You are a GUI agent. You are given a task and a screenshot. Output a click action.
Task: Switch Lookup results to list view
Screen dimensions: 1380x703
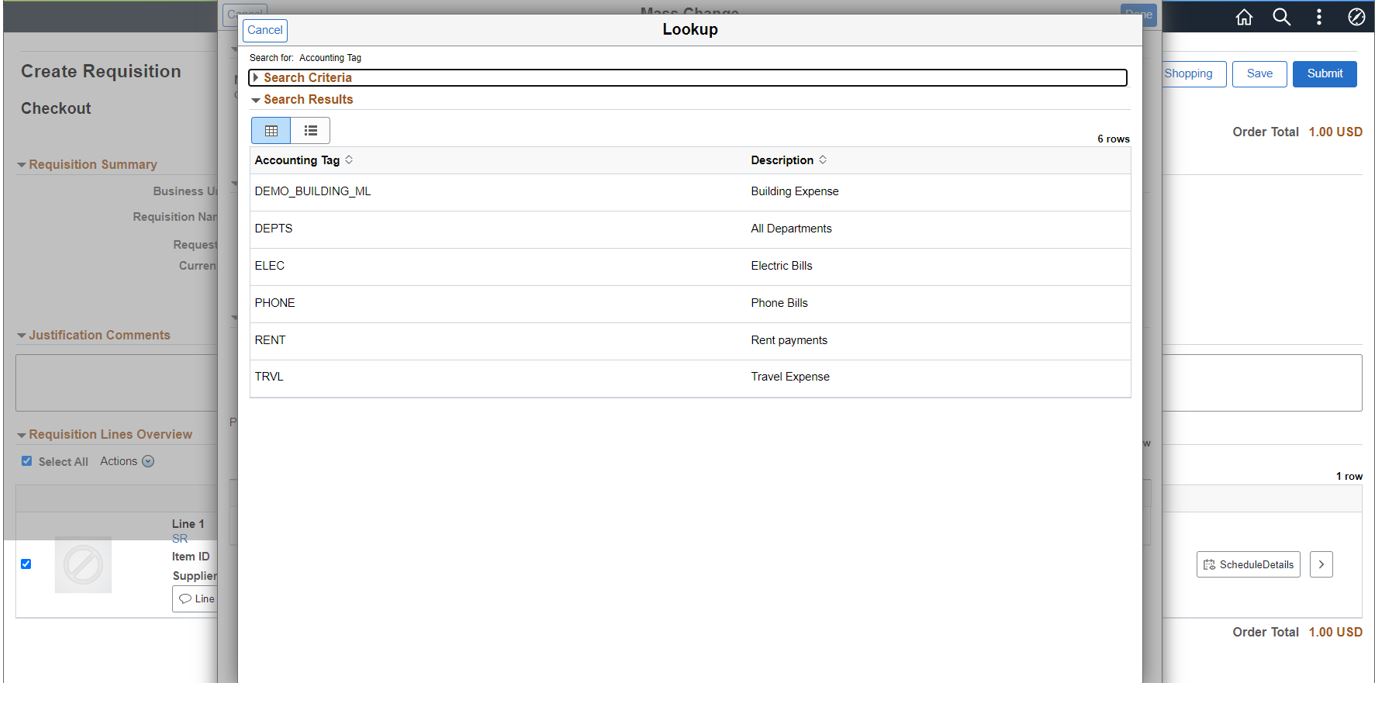point(311,130)
